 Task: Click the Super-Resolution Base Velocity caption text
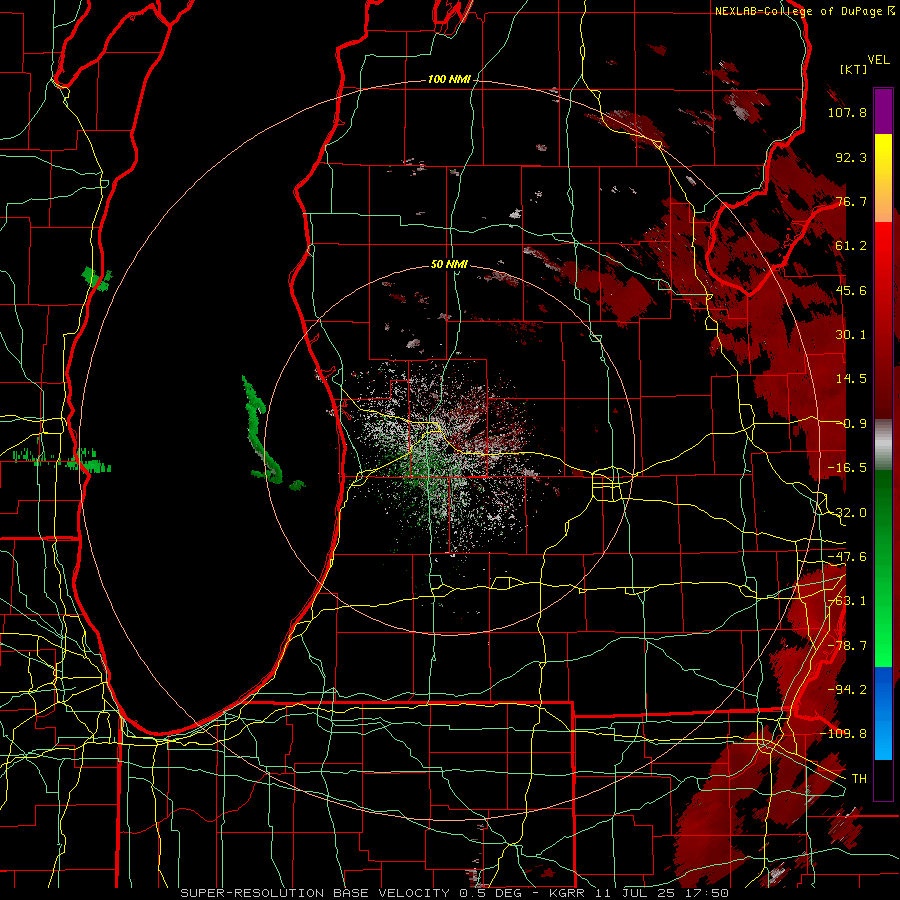point(455,893)
